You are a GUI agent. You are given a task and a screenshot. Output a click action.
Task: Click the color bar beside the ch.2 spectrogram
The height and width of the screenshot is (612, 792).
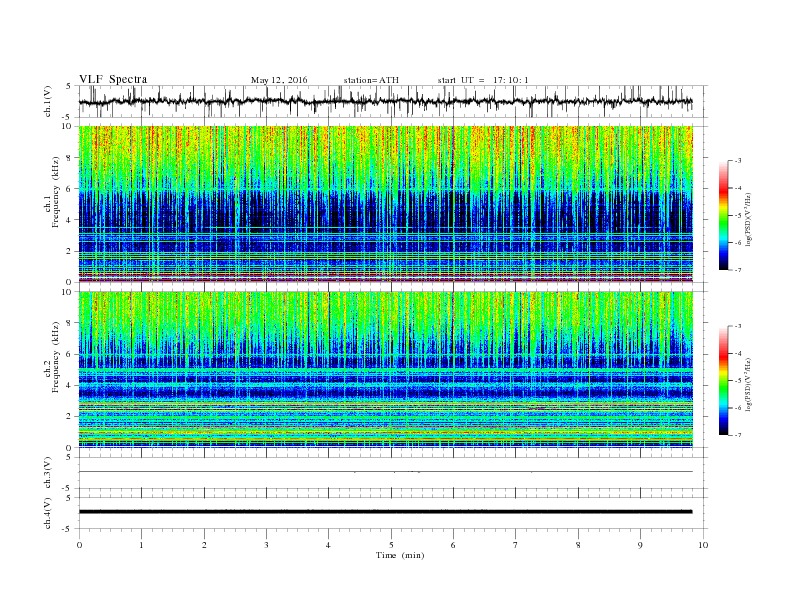[724, 380]
